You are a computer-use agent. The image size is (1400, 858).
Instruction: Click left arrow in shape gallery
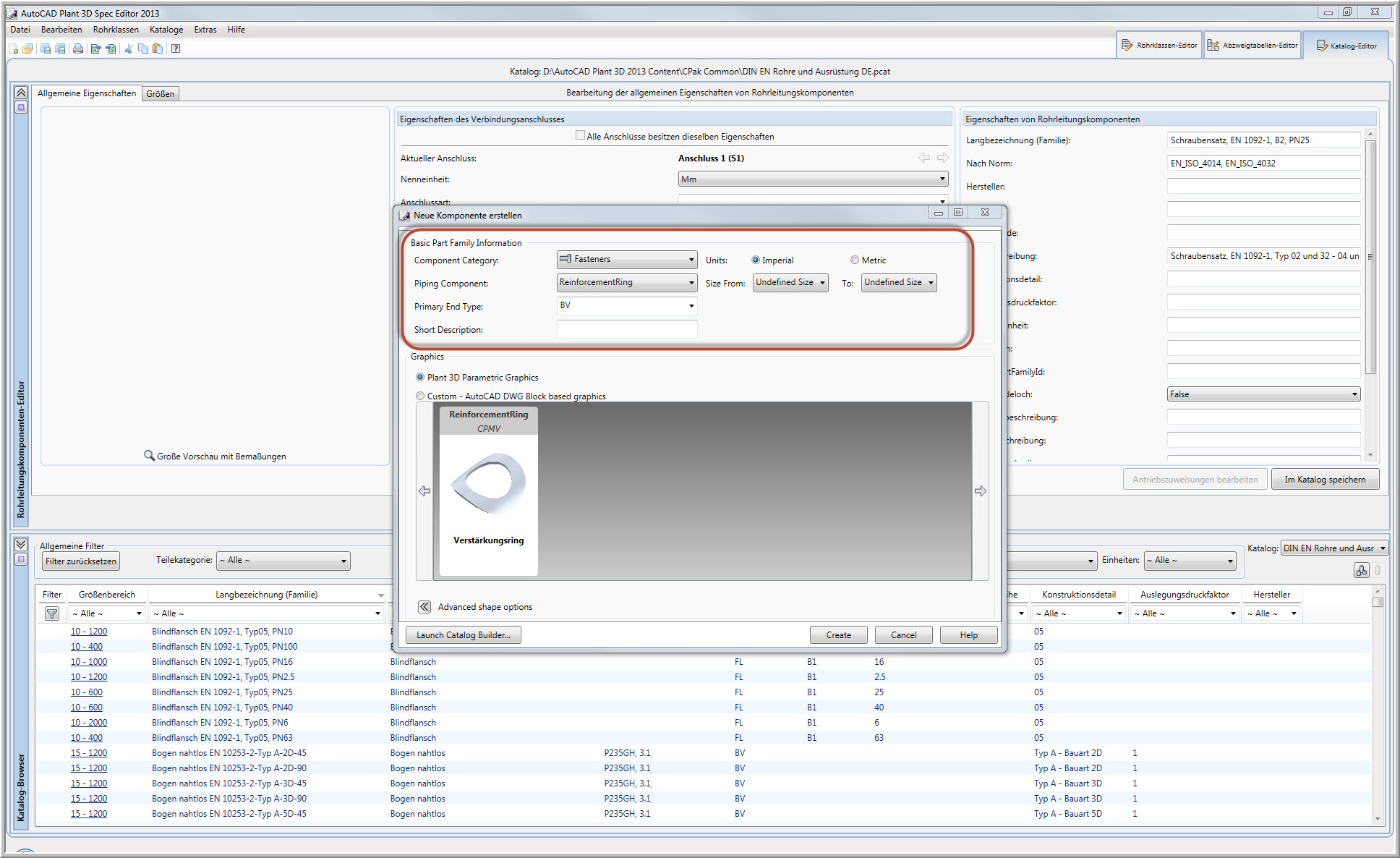[x=424, y=491]
